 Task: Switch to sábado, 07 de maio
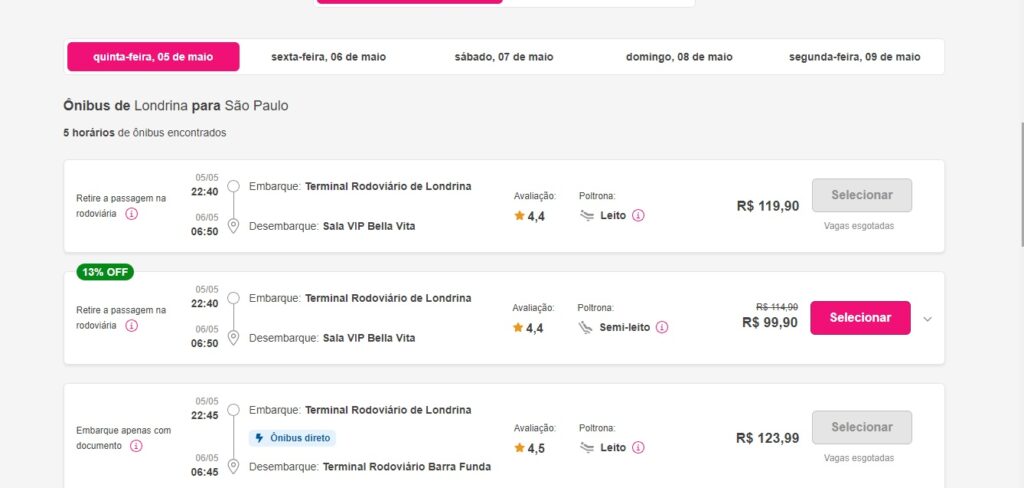pos(504,57)
